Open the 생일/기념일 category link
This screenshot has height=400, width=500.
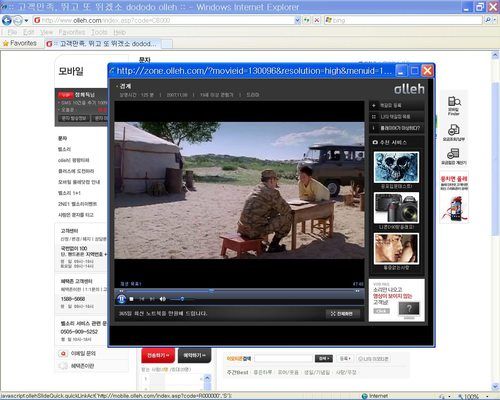click(317, 372)
